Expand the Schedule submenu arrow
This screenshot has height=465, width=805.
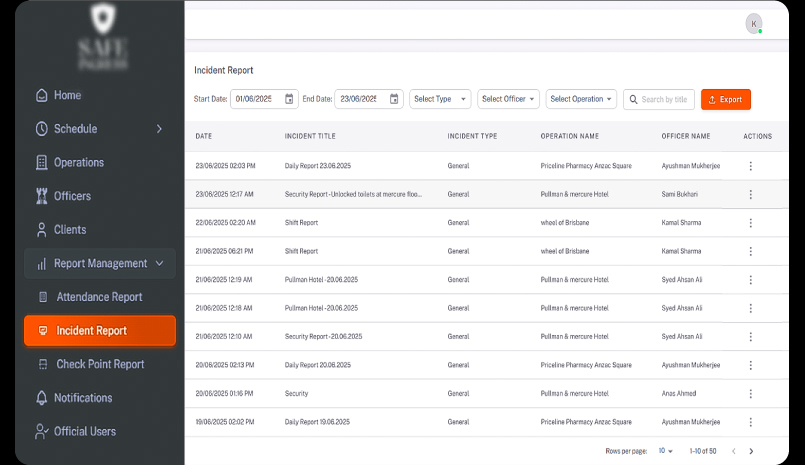pos(159,129)
